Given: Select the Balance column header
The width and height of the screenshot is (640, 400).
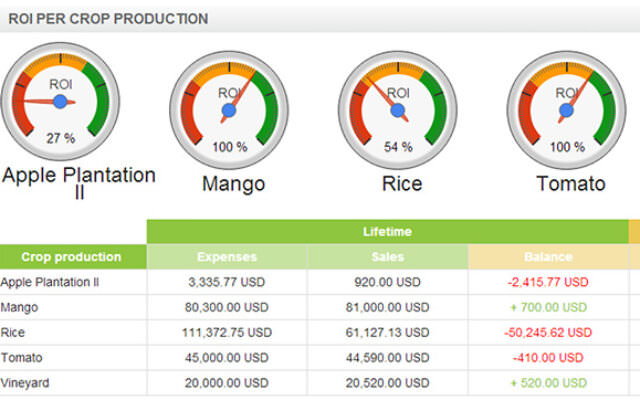Looking at the screenshot, I should (x=548, y=257).
